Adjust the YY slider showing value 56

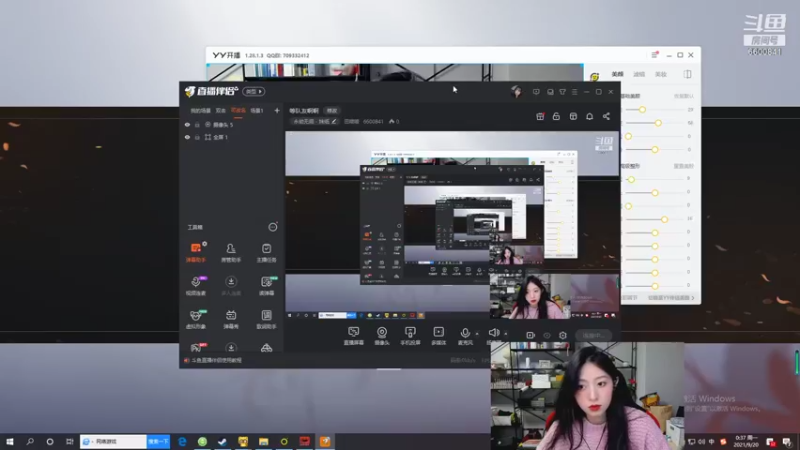pyautogui.click(x=658, y=123)
